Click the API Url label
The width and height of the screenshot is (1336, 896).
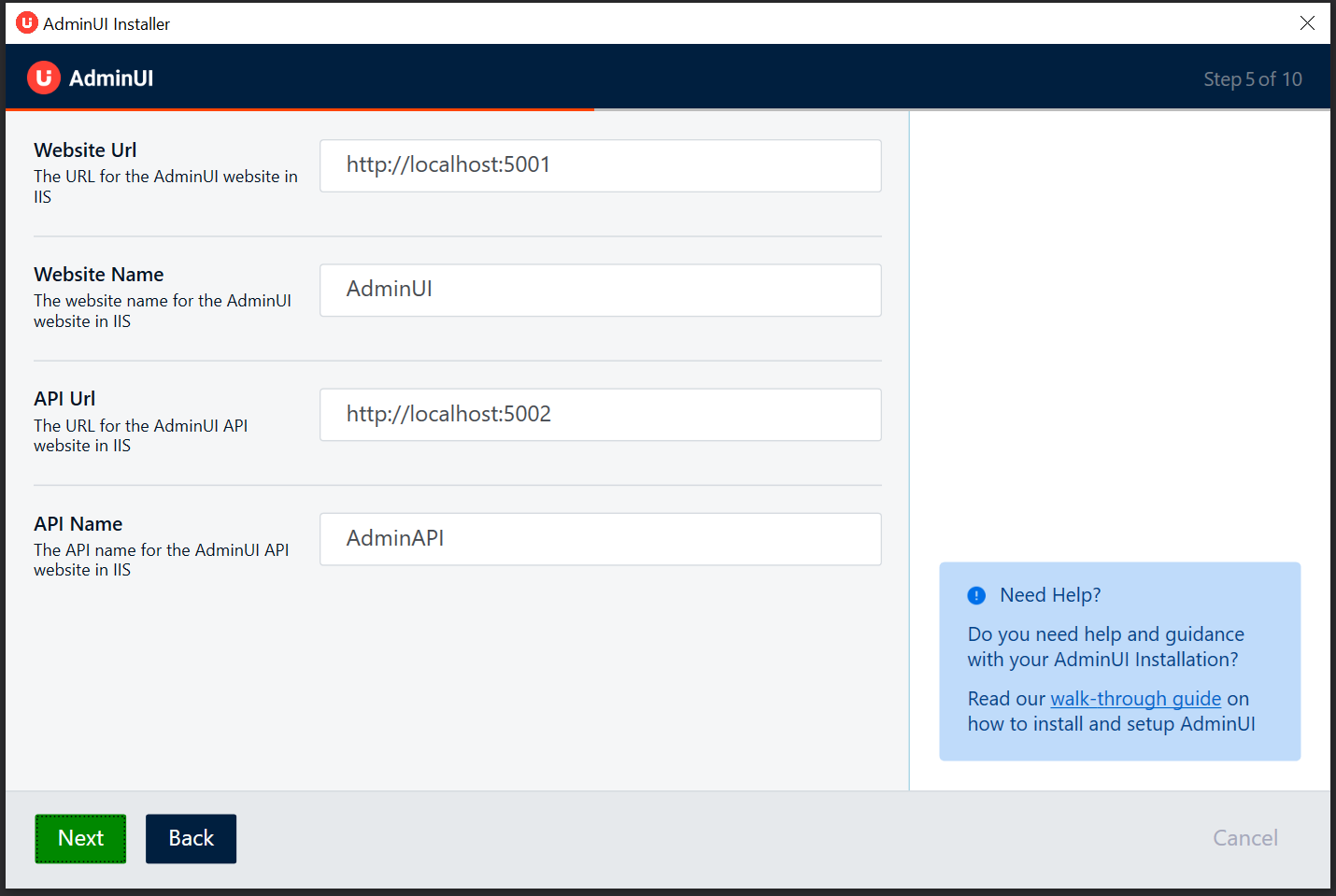64,398
